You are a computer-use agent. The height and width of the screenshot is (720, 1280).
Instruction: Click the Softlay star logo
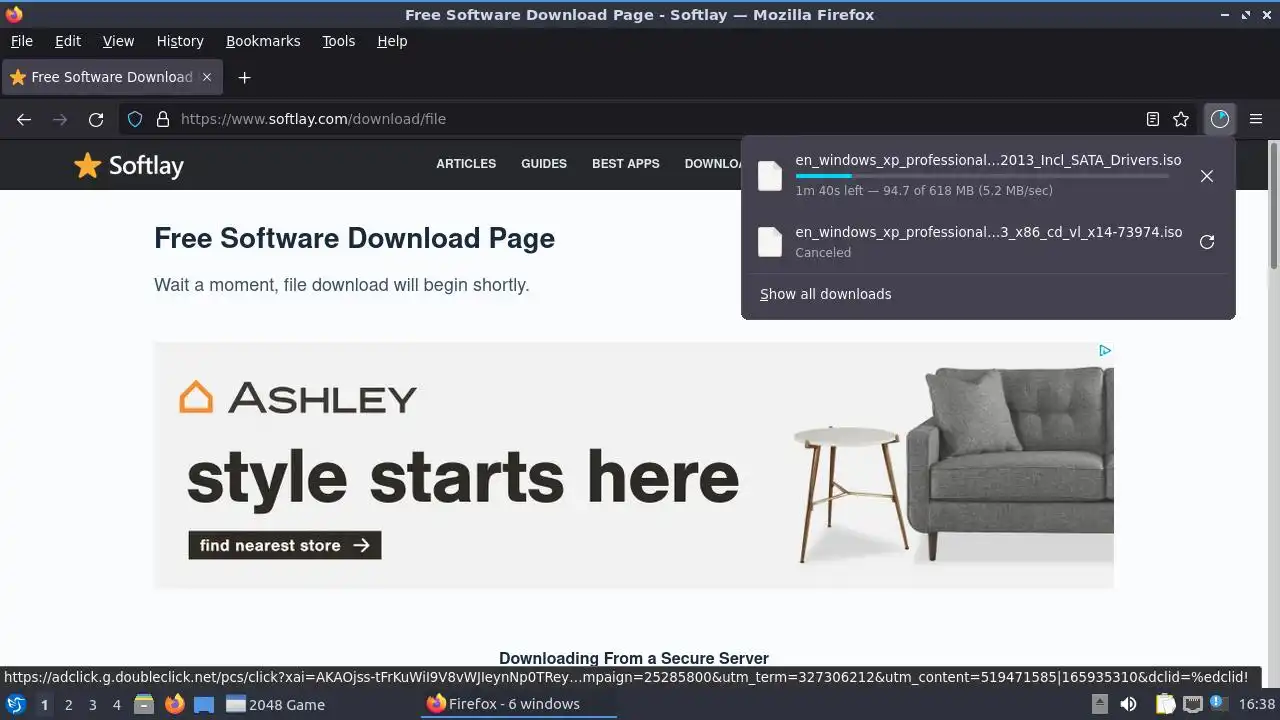(x=88, y=165)
